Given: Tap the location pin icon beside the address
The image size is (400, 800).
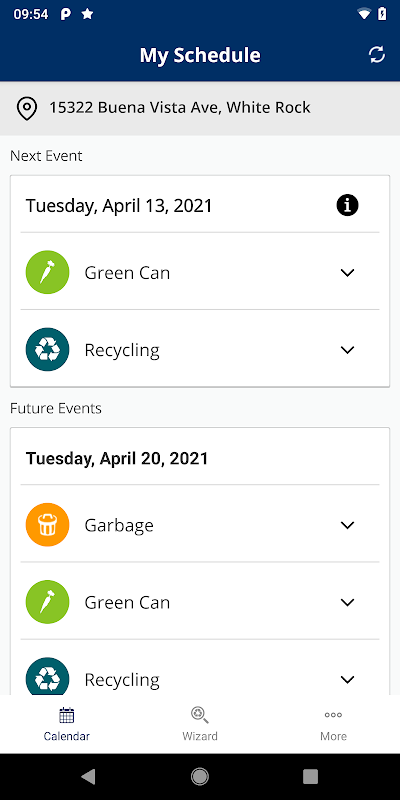Looking at the screenshot, I should point(27,109).
